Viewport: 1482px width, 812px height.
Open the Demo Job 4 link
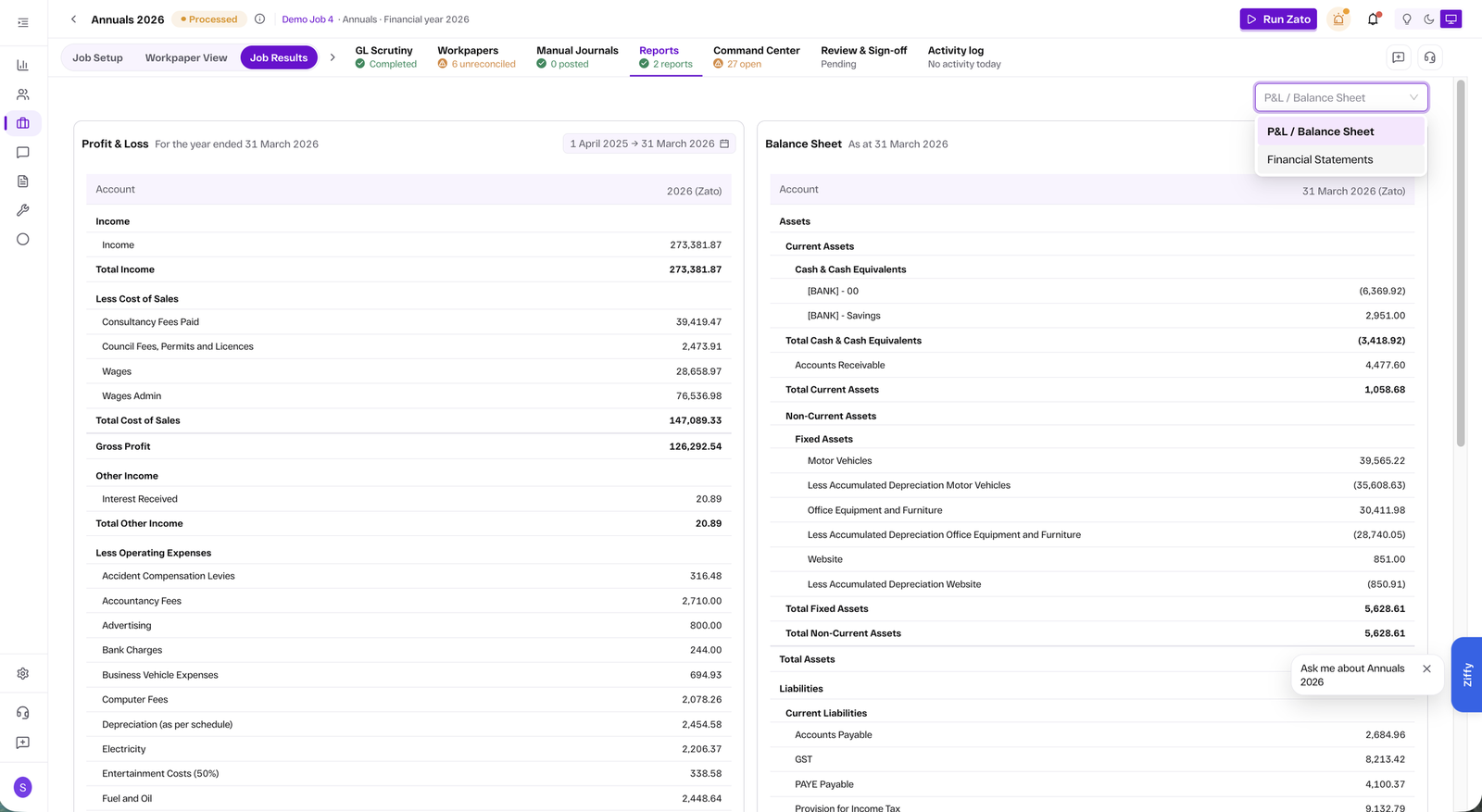pyautogui.click(x=308, y=19)
